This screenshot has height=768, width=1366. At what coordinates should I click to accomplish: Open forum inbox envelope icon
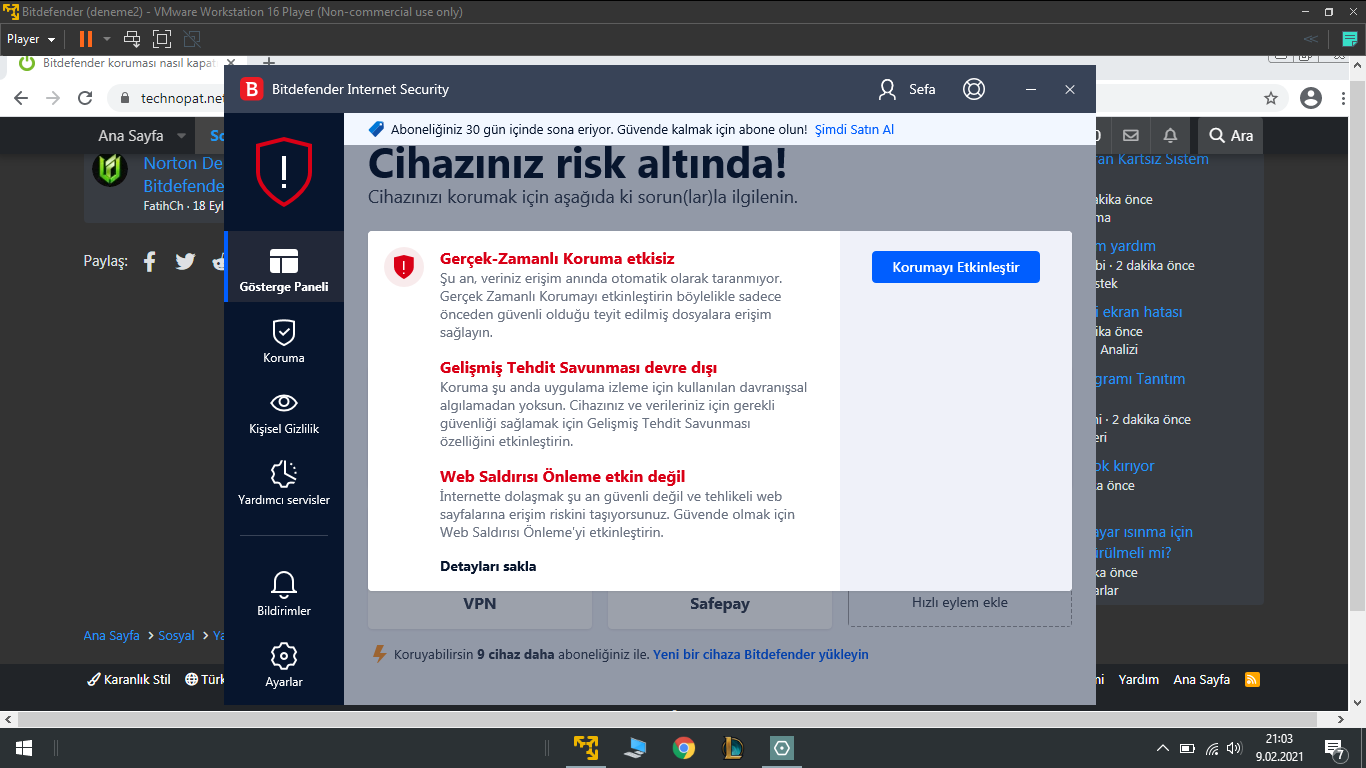[x=1131, y=136]
